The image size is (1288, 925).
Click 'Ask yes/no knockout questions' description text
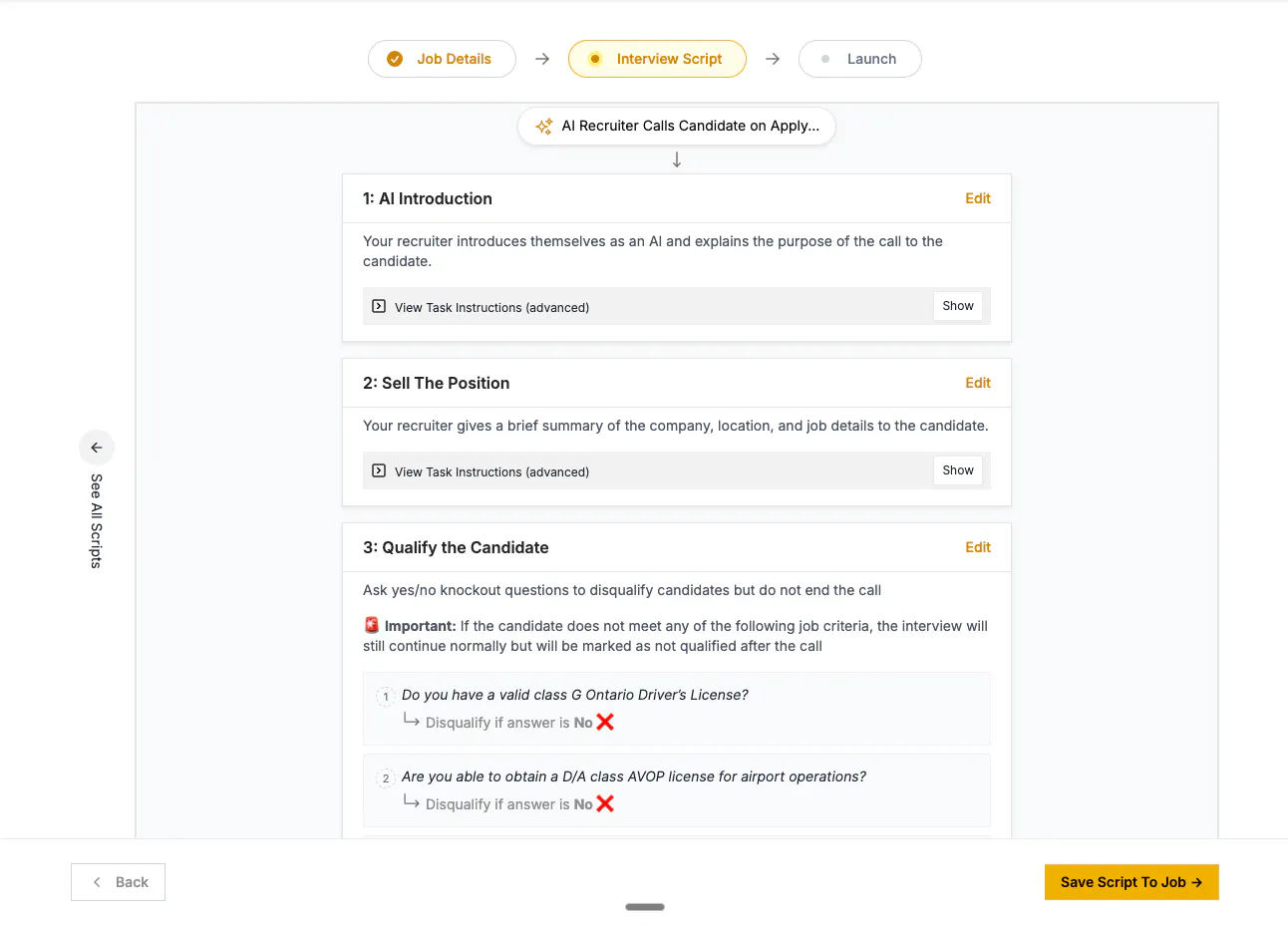click(x=622, y=590)
